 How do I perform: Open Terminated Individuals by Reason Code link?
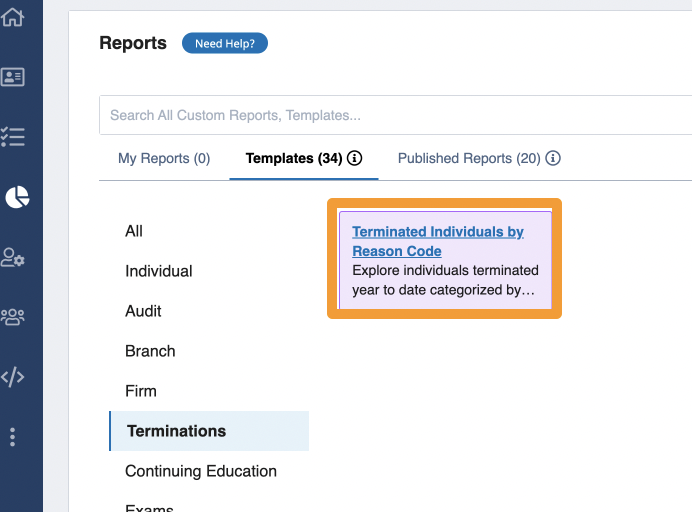(438, 241)
